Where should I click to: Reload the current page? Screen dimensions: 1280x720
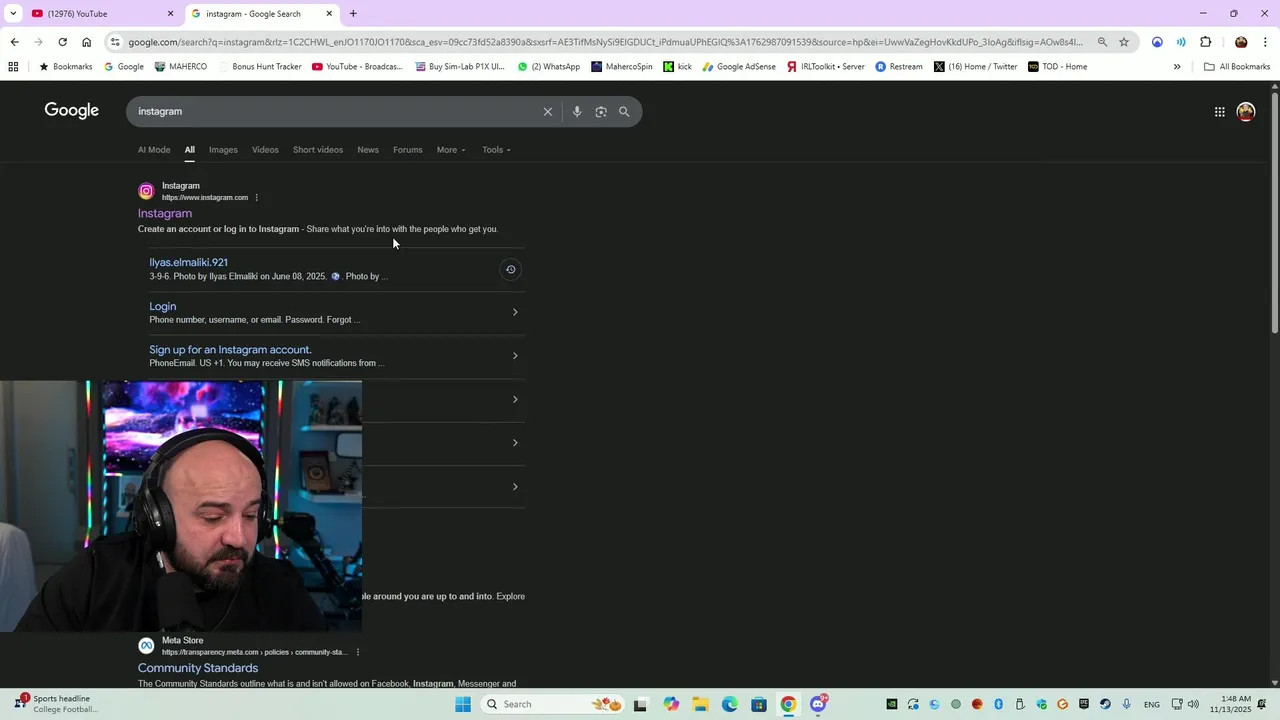(x=62, y=42)
